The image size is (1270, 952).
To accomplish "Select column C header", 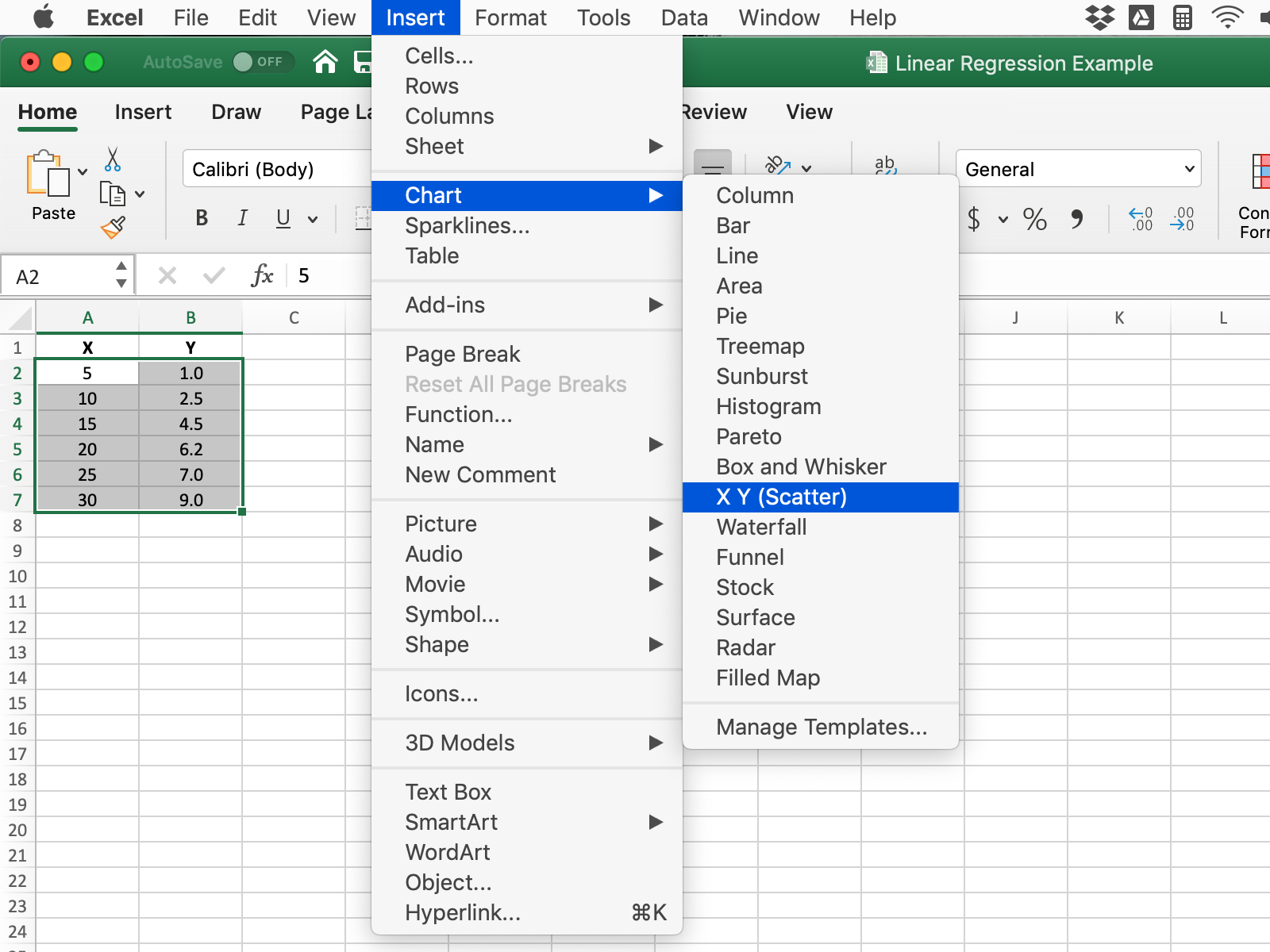I will (x=294, y=318).
